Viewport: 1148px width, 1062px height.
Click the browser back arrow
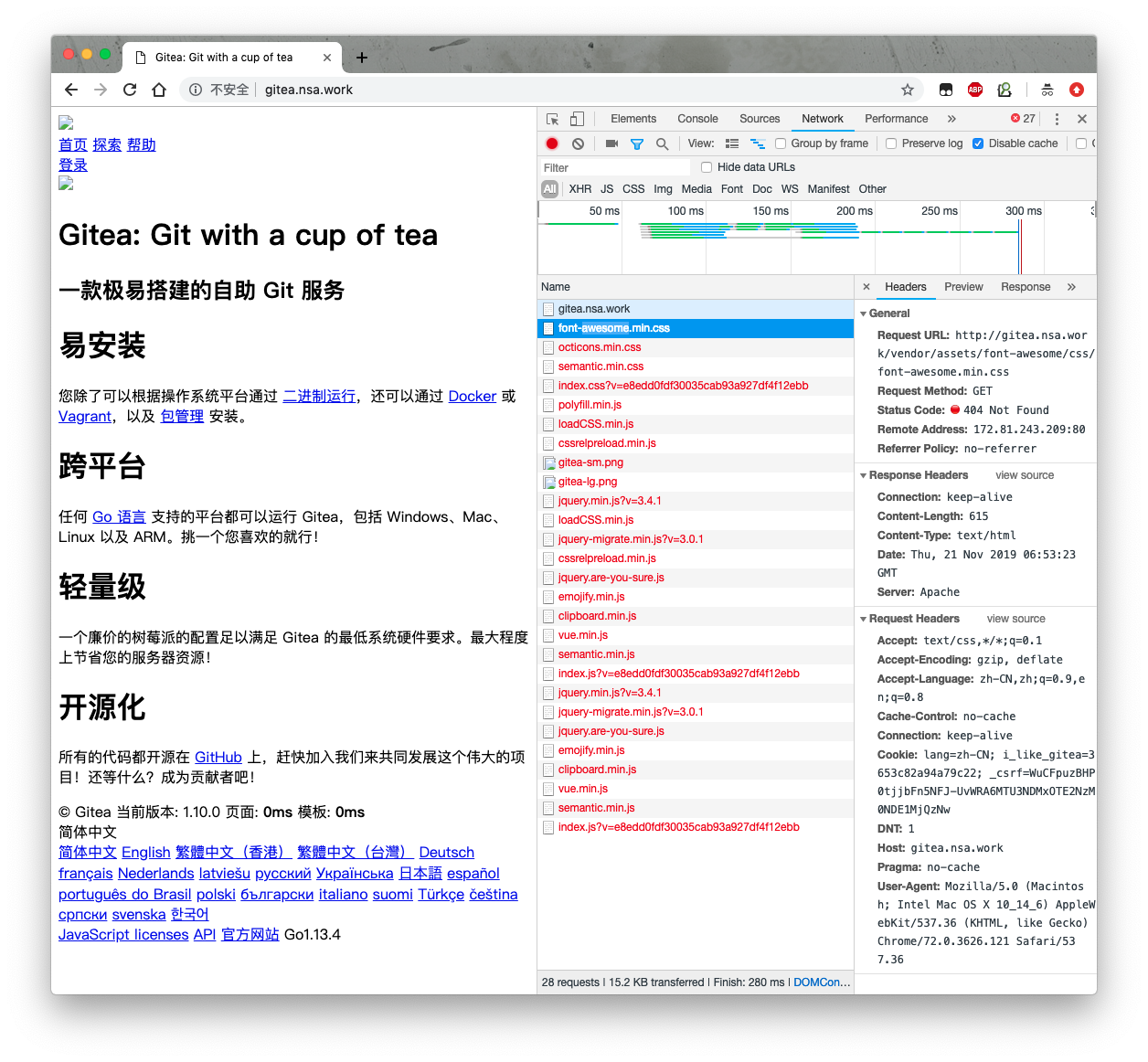point(71,90)
